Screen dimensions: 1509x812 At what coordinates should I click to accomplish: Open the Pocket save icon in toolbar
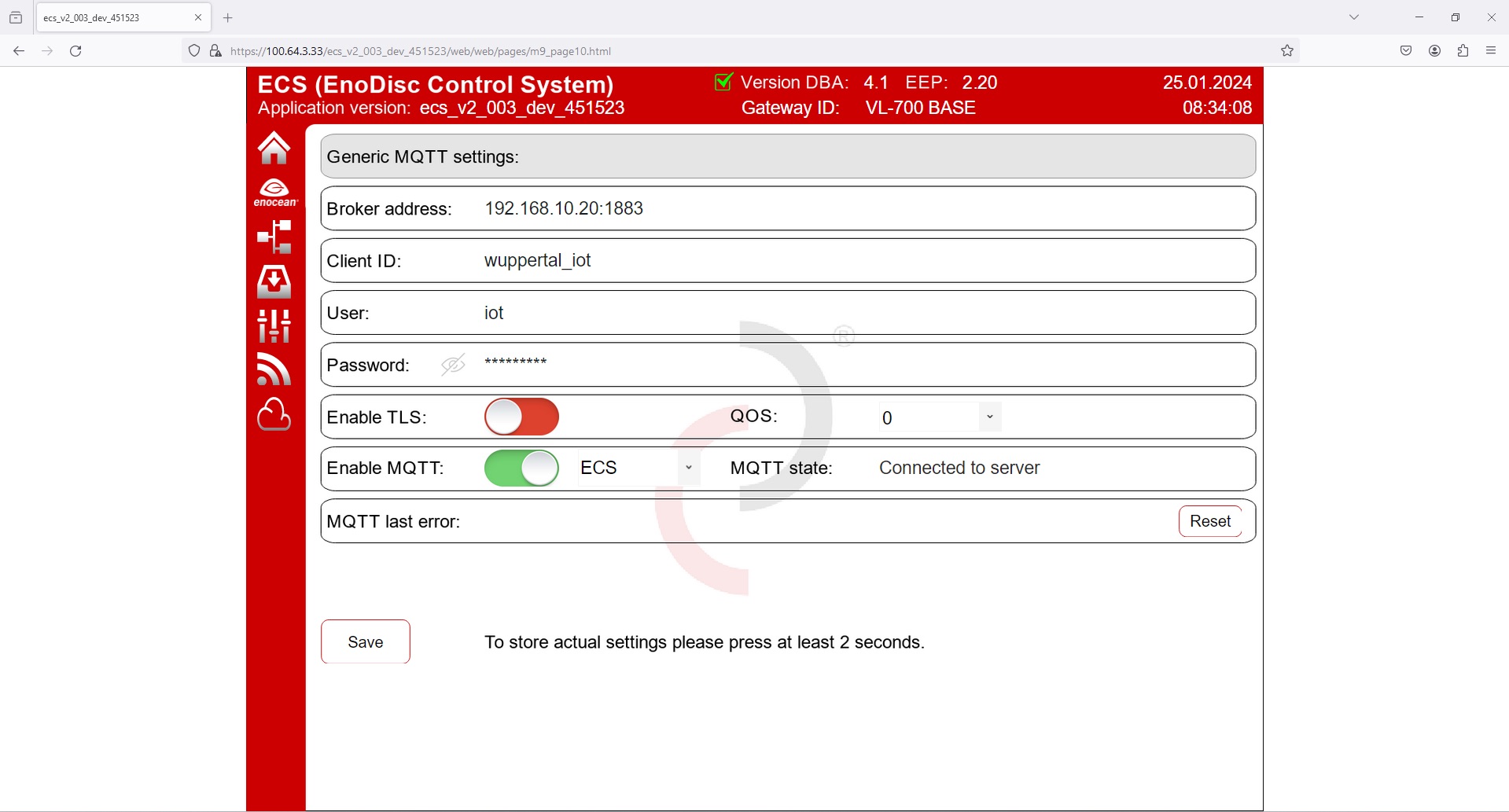[1406, 51]
